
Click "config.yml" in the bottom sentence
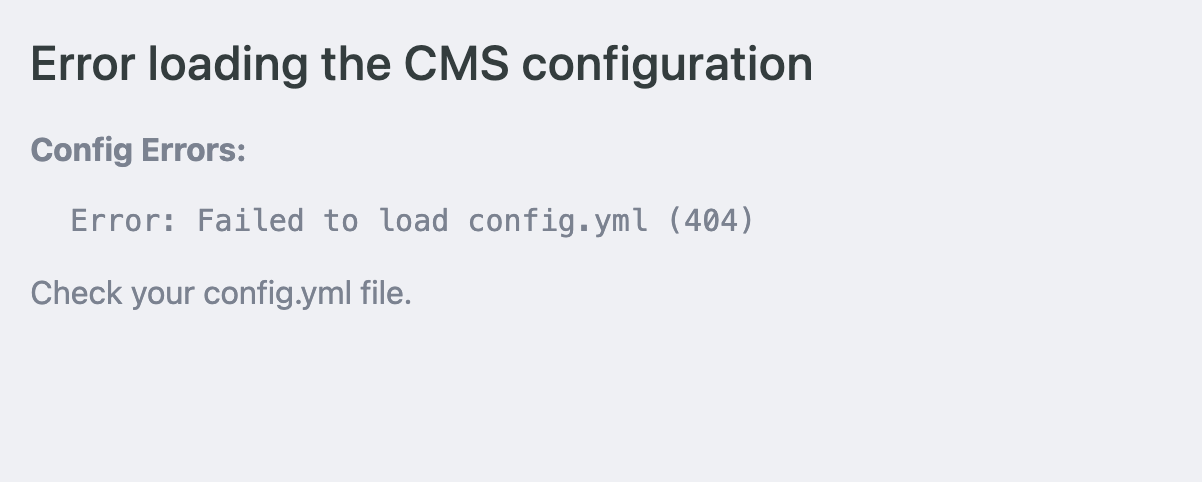(278, 294)
